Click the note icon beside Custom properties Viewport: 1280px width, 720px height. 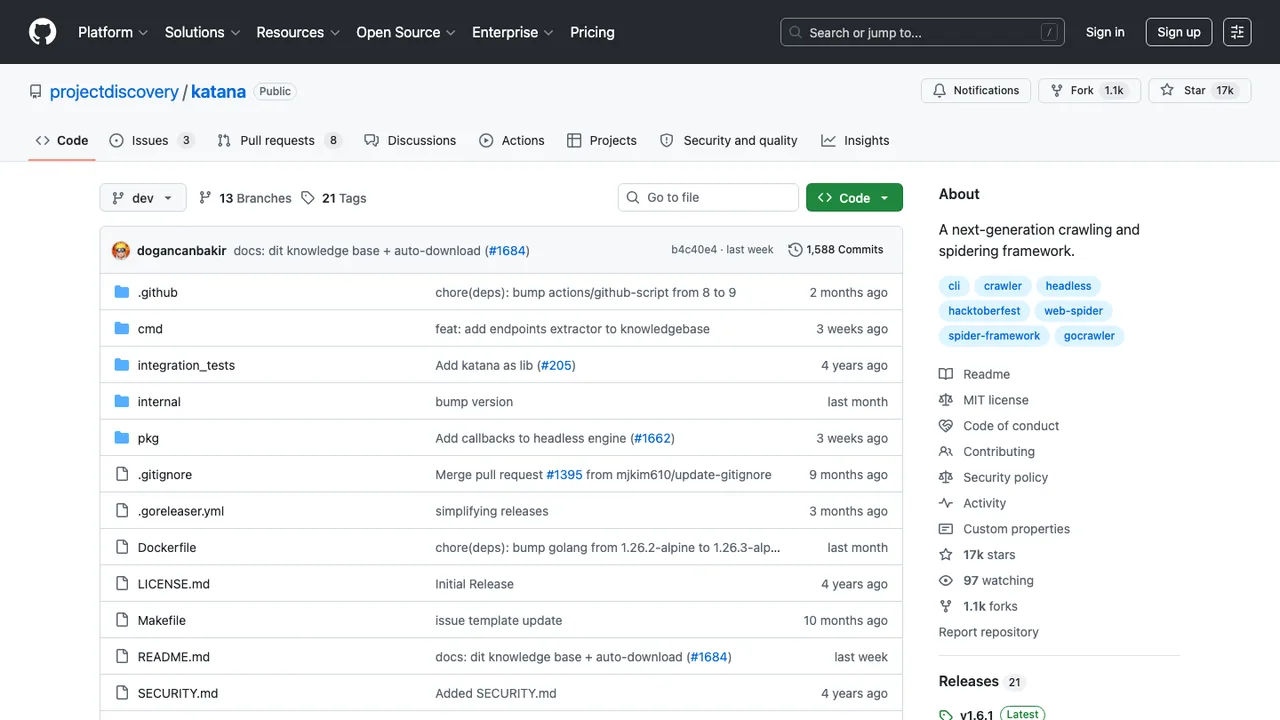point(946,529)
